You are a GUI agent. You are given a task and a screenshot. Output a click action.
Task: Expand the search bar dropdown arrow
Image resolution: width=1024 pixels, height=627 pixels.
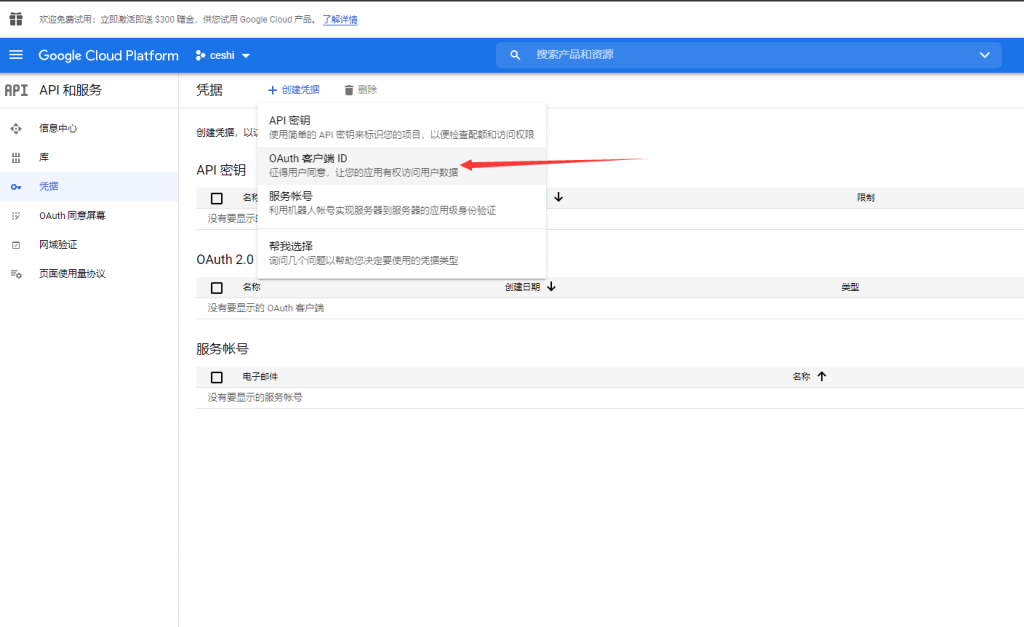click(x=984, y=55)
